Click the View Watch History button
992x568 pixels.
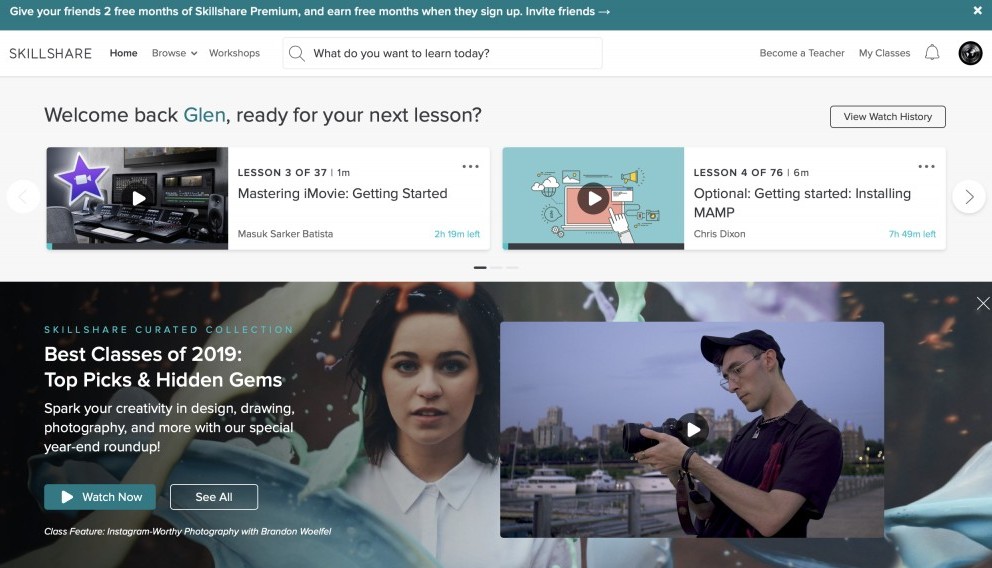(888, 116)
